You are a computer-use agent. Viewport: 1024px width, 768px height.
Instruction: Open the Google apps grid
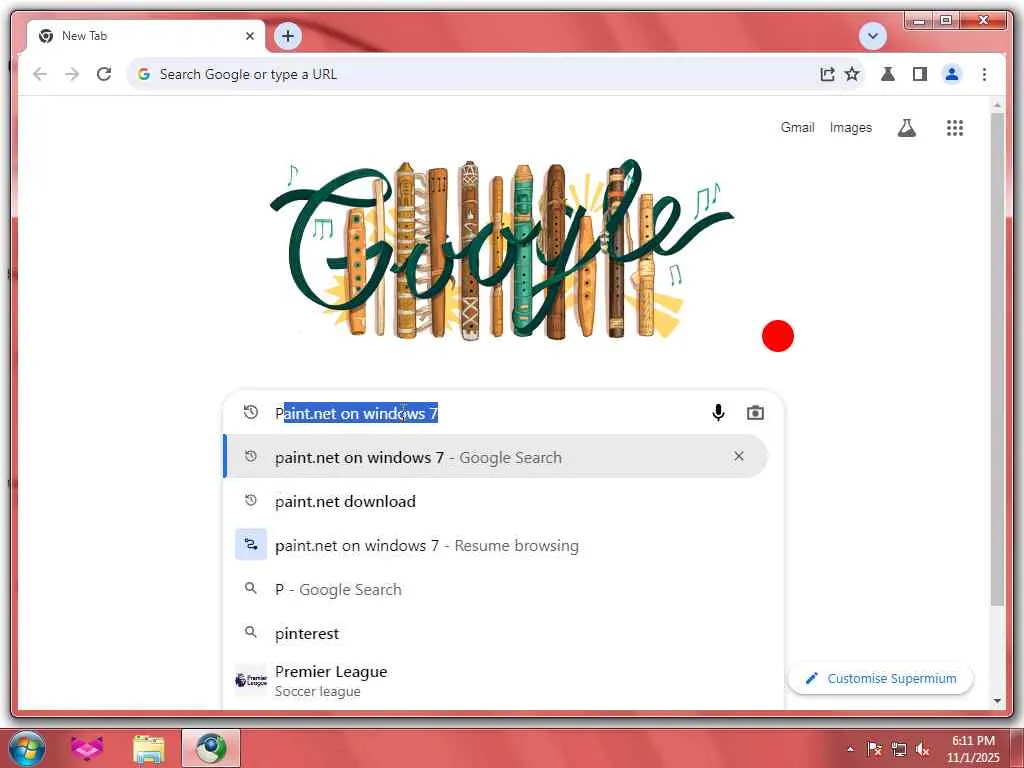tap(955, 128)
